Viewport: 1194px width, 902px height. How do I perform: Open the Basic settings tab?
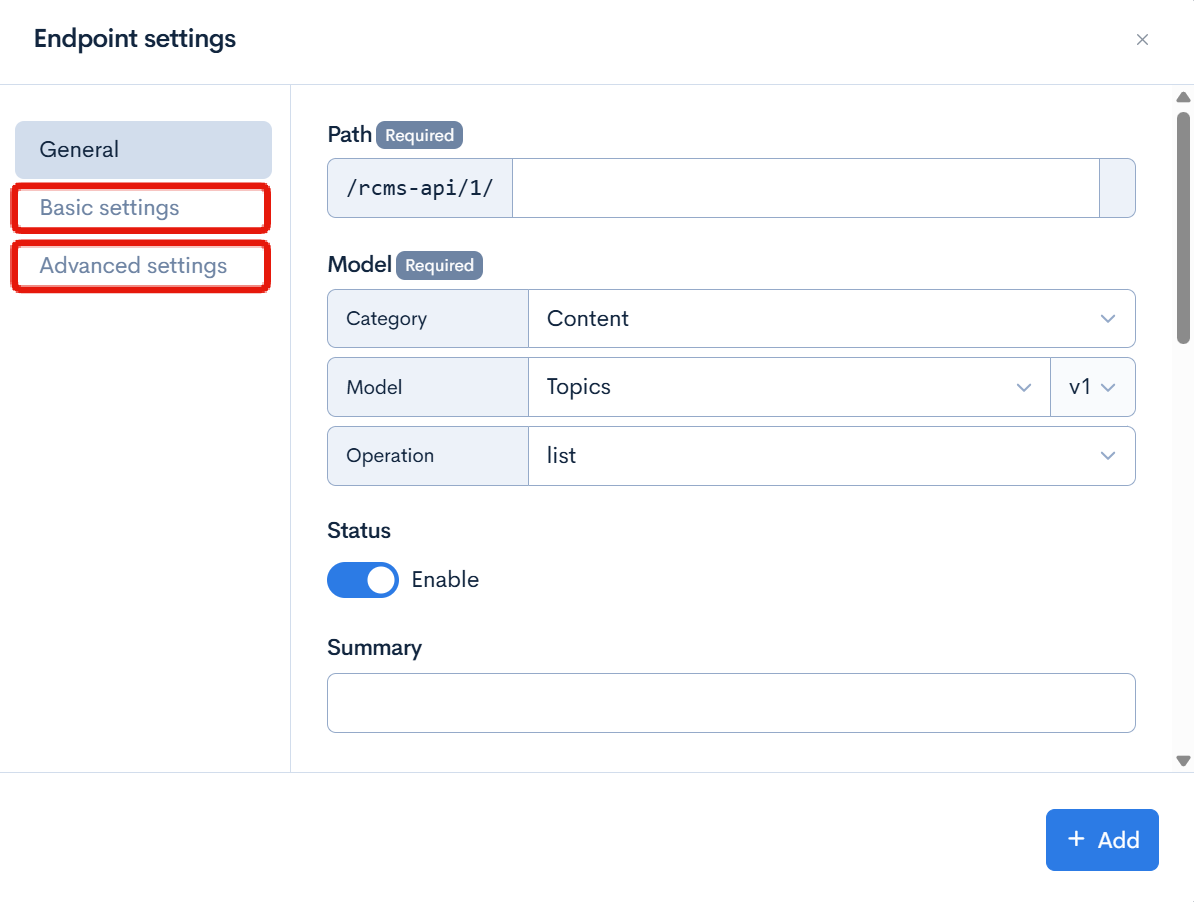coord(140,208)
